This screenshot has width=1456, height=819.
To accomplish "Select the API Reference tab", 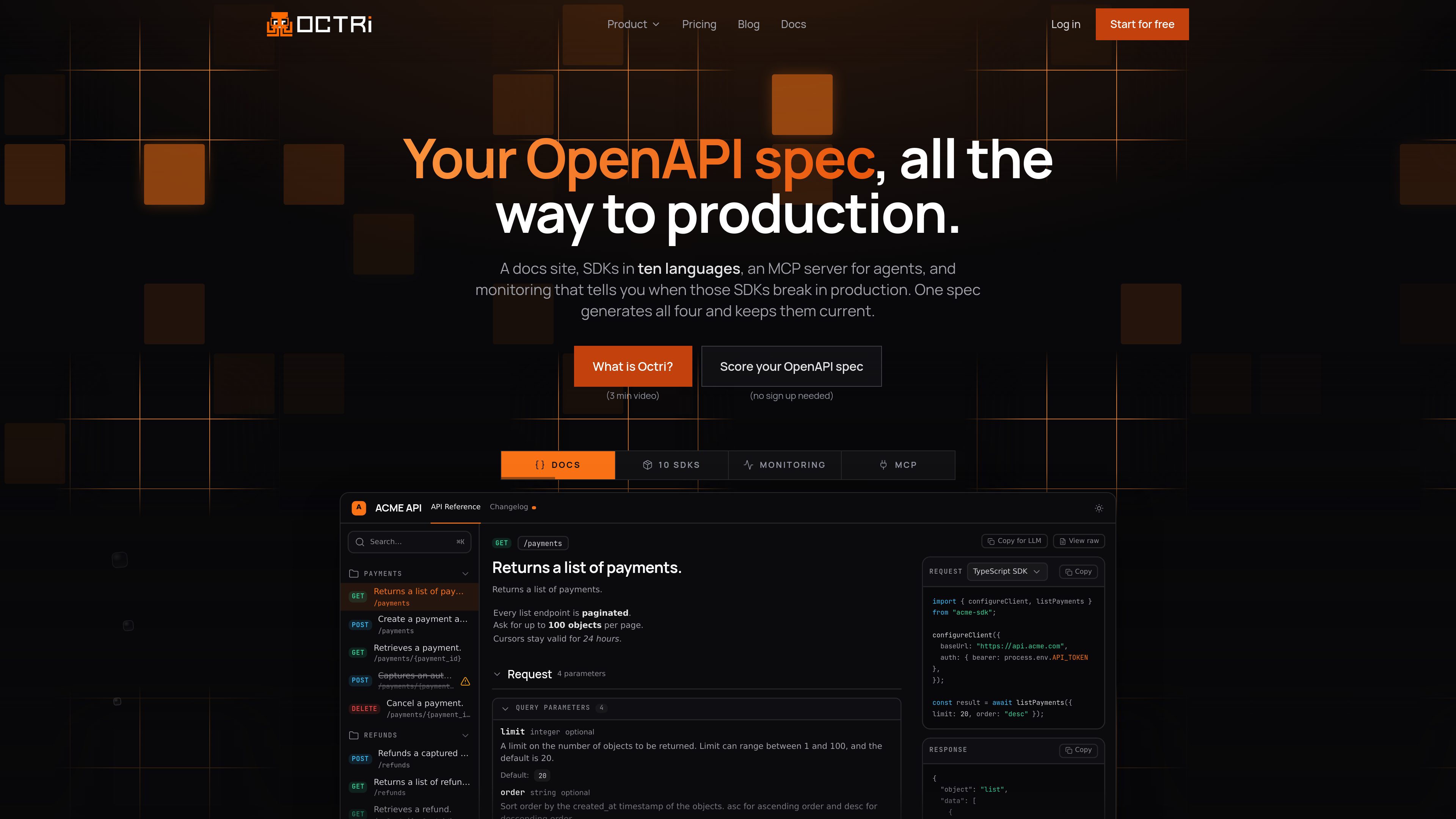I will click(x=455, y=507).
